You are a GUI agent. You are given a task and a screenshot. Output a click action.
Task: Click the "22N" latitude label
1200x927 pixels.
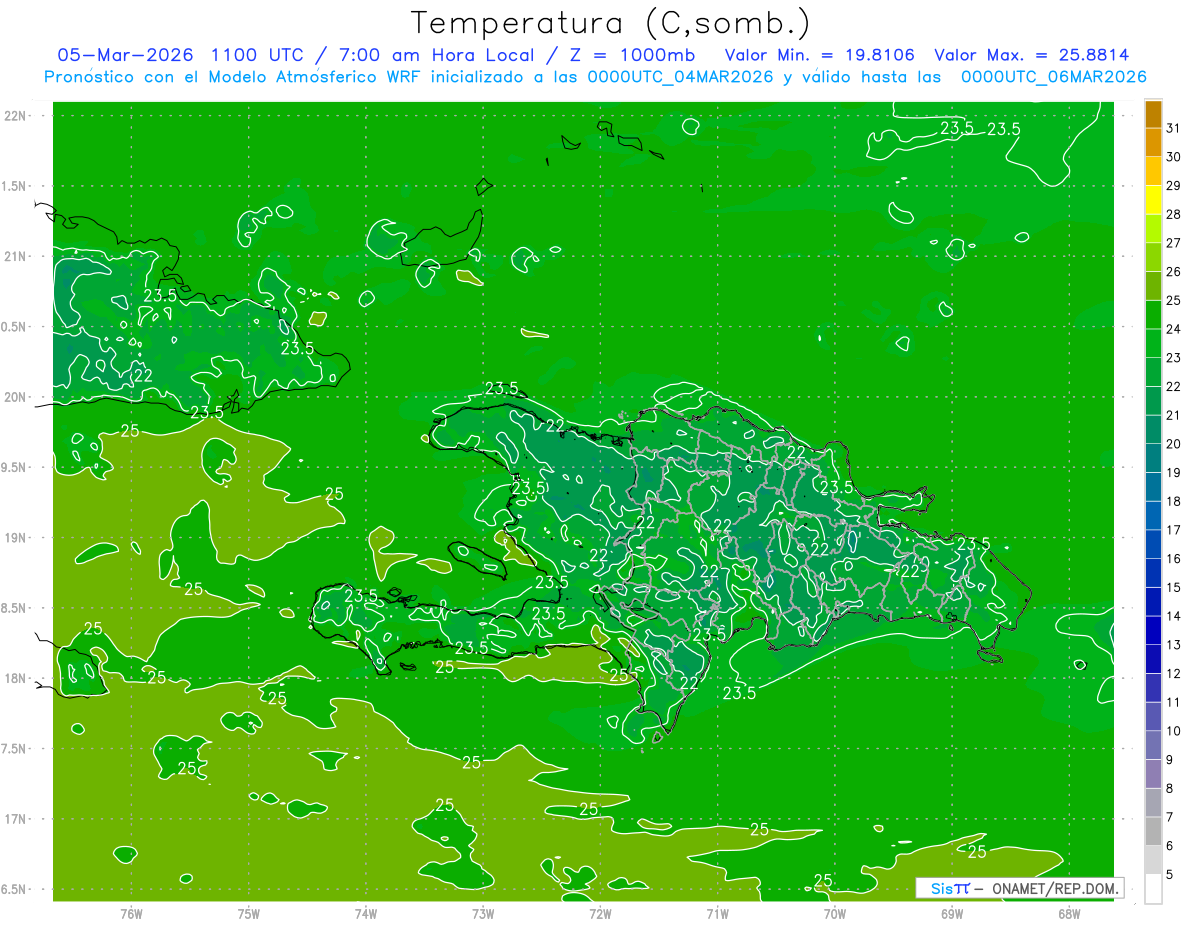[x=17, y=116]
